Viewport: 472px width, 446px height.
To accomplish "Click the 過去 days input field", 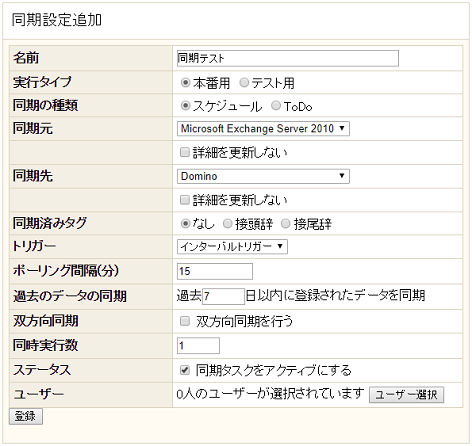I will point(223,296).
